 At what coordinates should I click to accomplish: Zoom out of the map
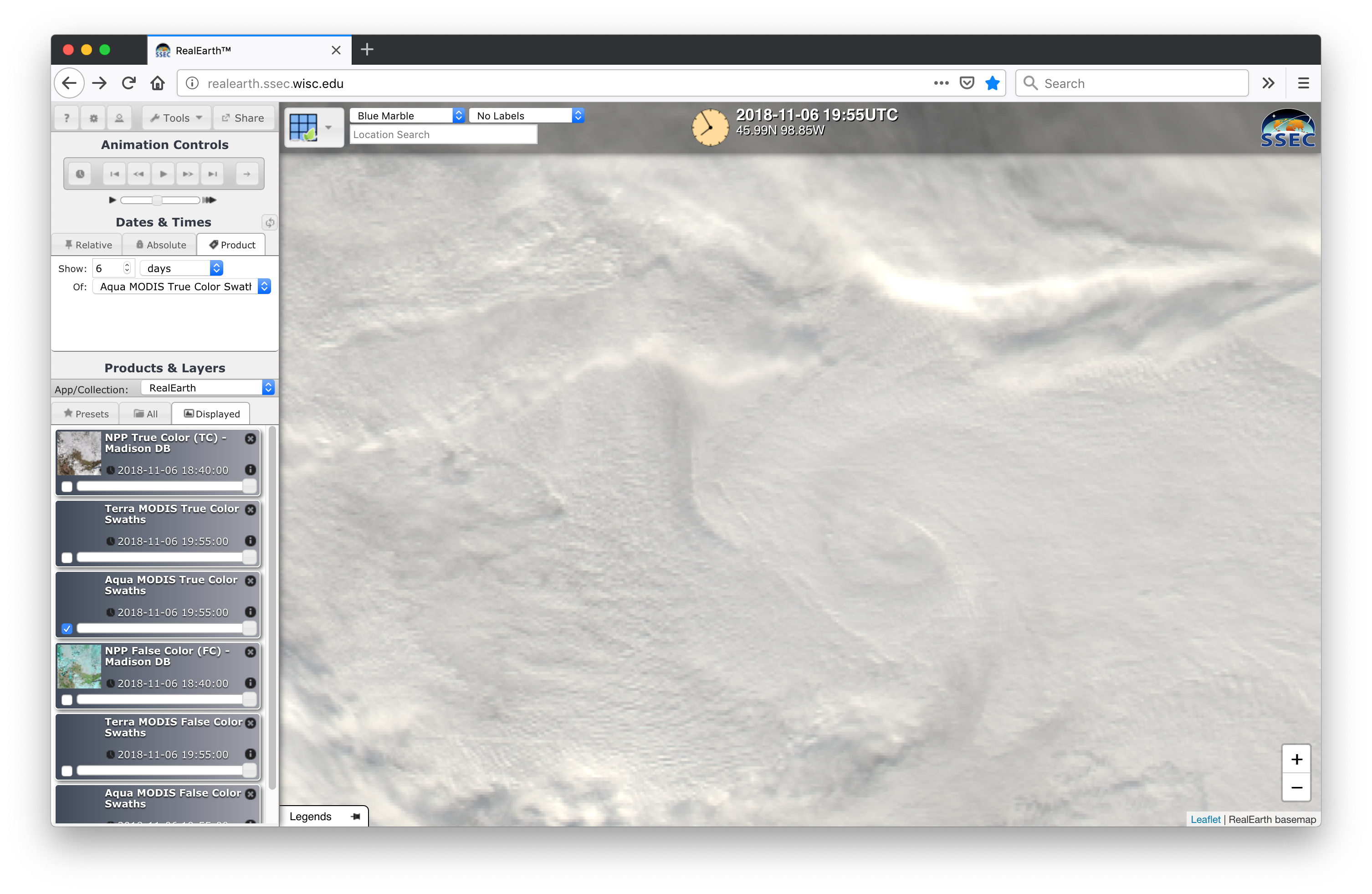(1296, 787)
